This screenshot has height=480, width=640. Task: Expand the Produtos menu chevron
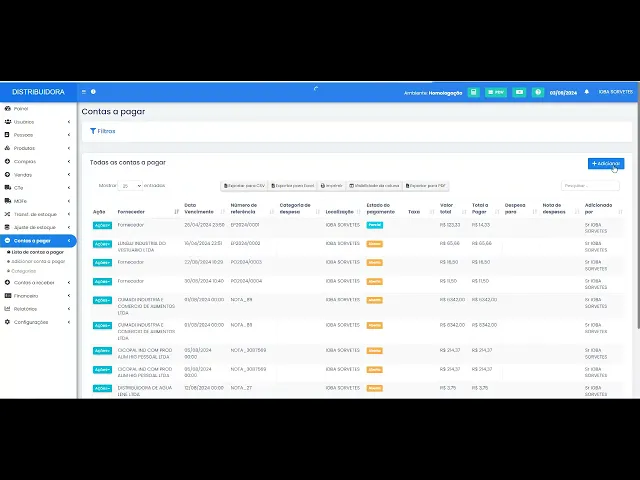pyautogui.click(x=69, y=148)
